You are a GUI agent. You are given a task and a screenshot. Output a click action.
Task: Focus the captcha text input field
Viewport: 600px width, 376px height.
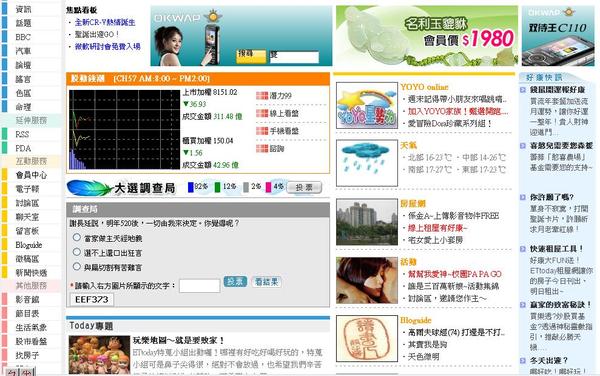(199, 286)
